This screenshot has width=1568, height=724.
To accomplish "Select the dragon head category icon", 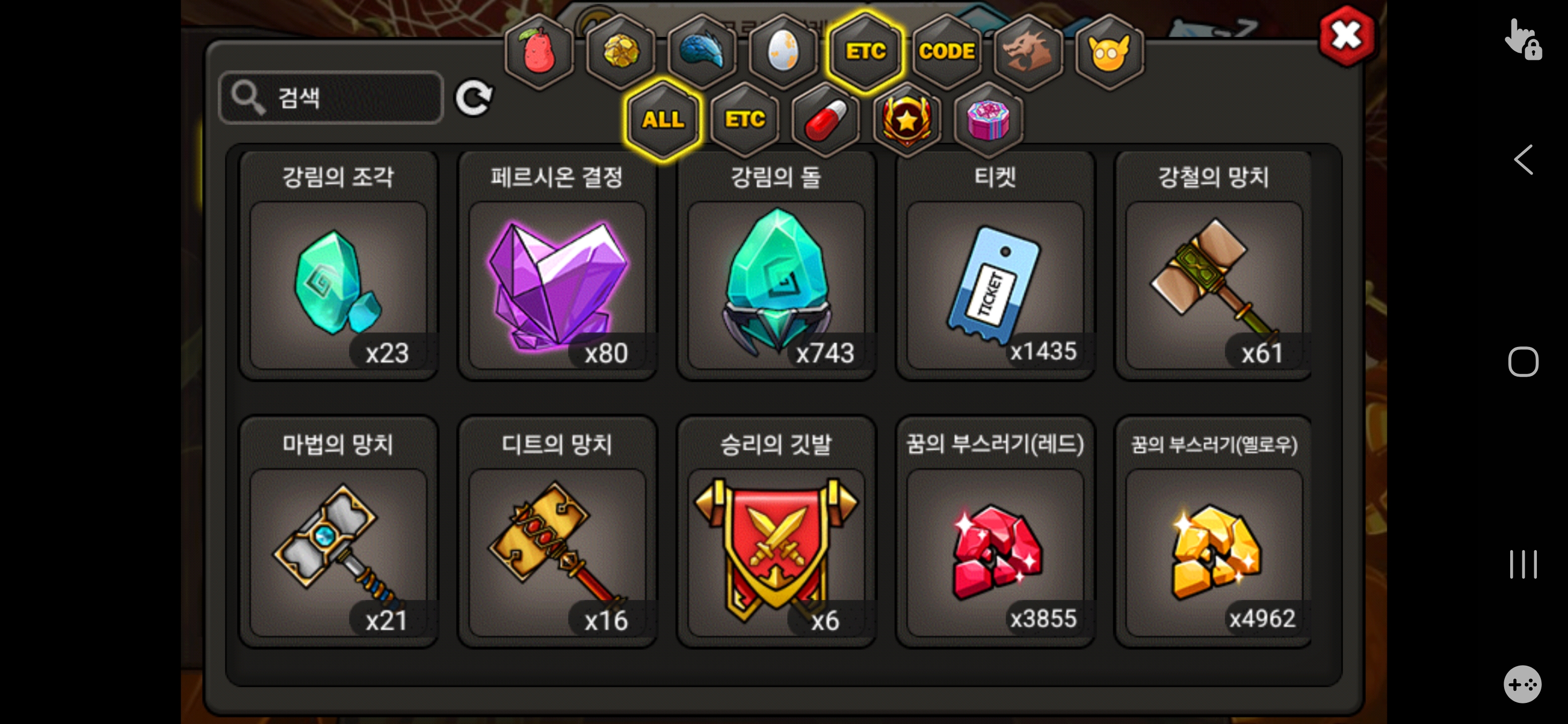I will click(x=1028, y=51).
